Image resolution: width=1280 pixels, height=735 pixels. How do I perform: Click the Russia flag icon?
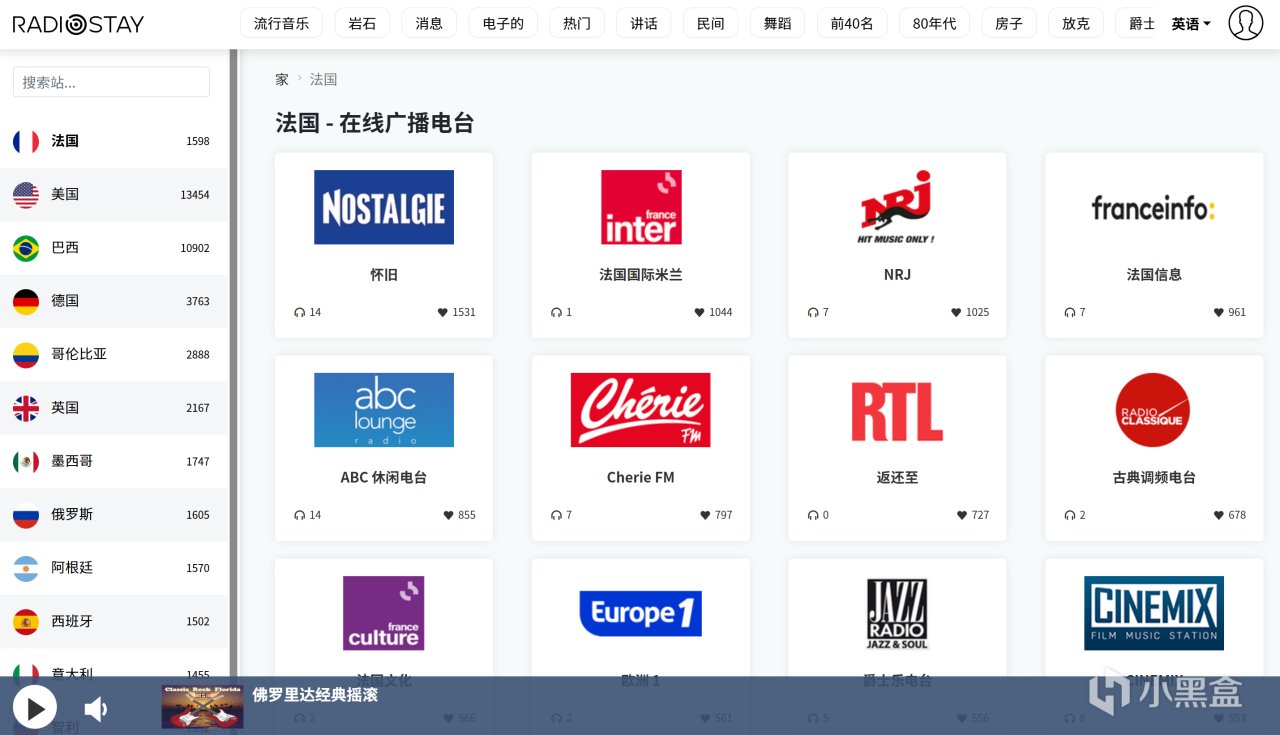26,514
